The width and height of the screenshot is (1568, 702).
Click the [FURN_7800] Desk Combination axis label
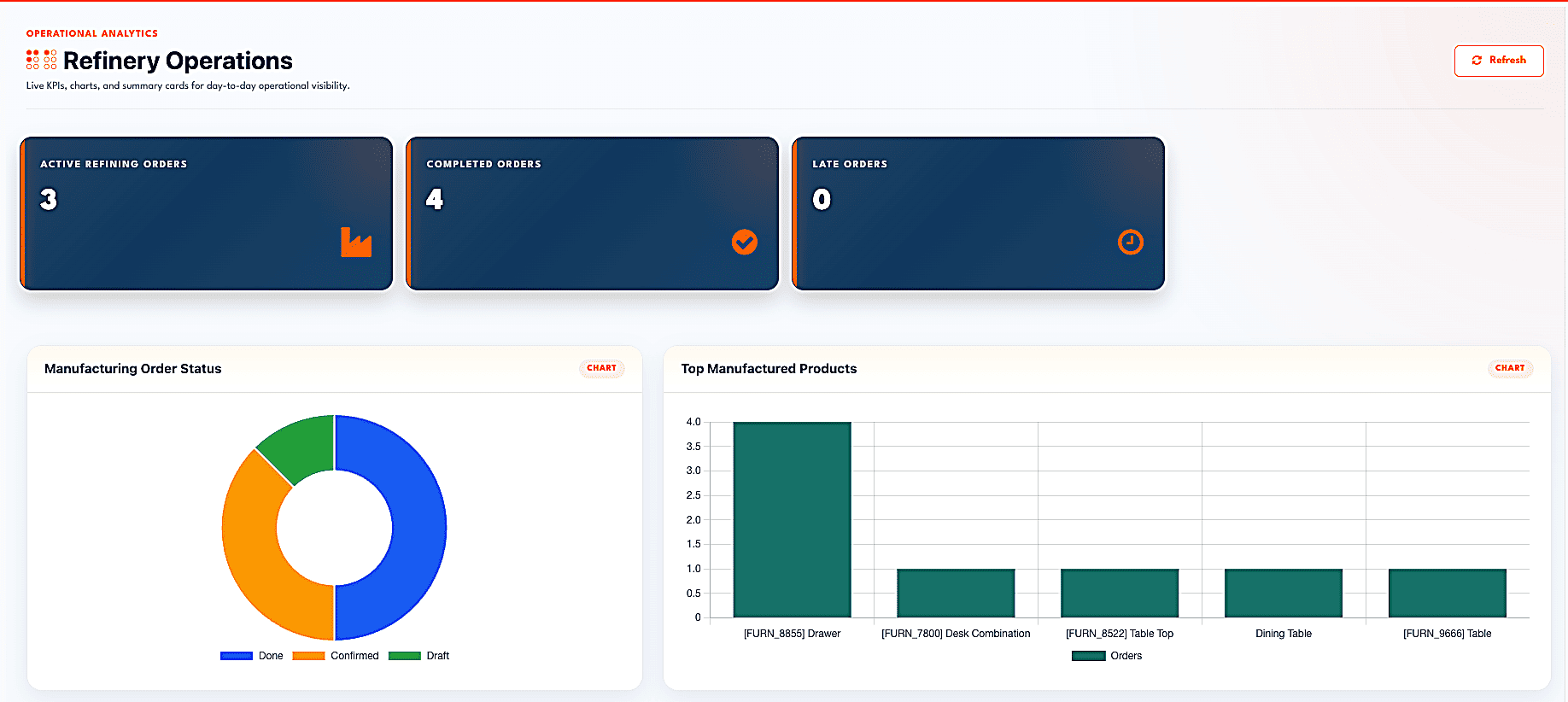pos(956,634)
